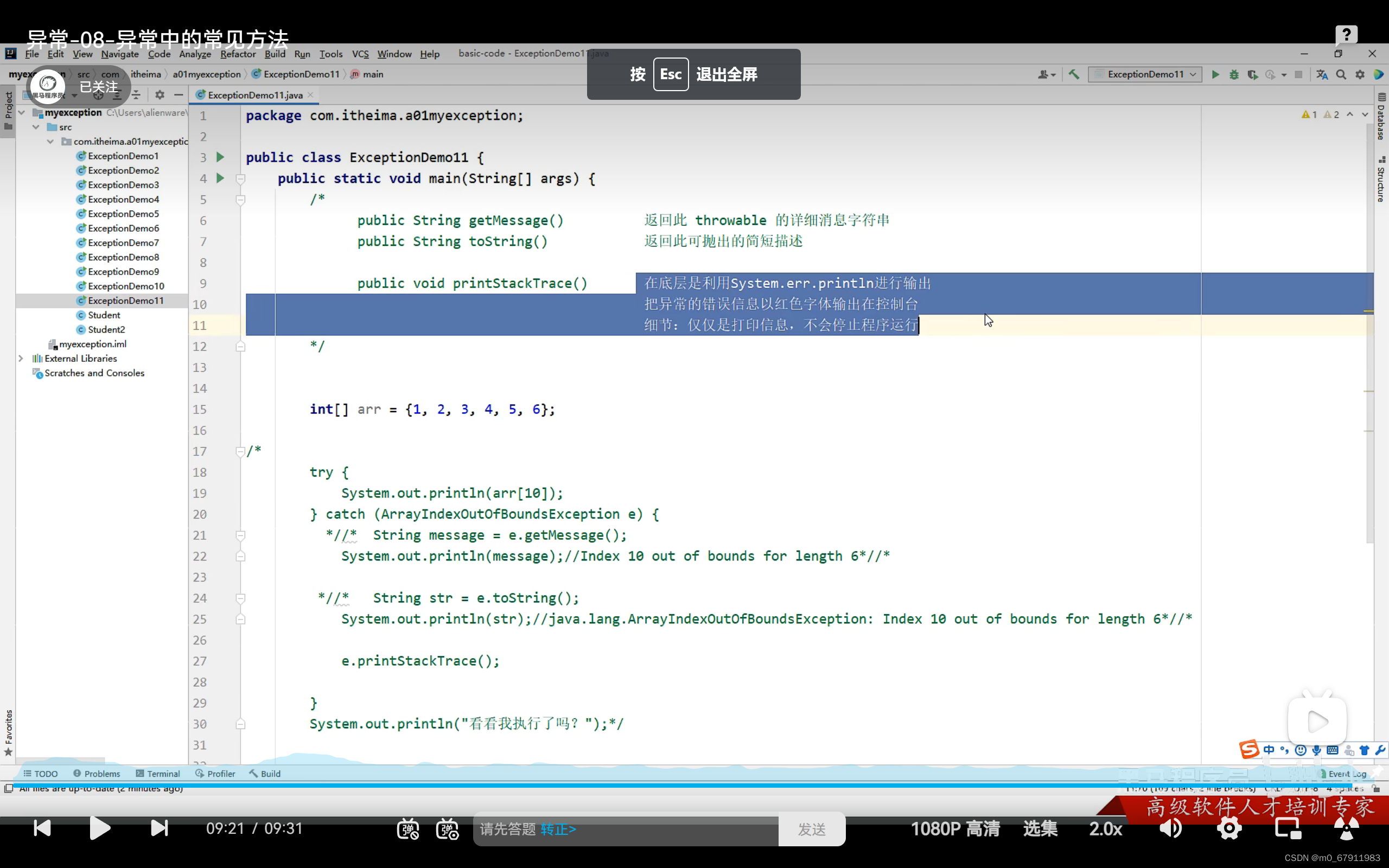Open the translate icon in toolbar
Viewport: 1389px width, 868px height.
pyautogui.click(x=1322, y=75)
